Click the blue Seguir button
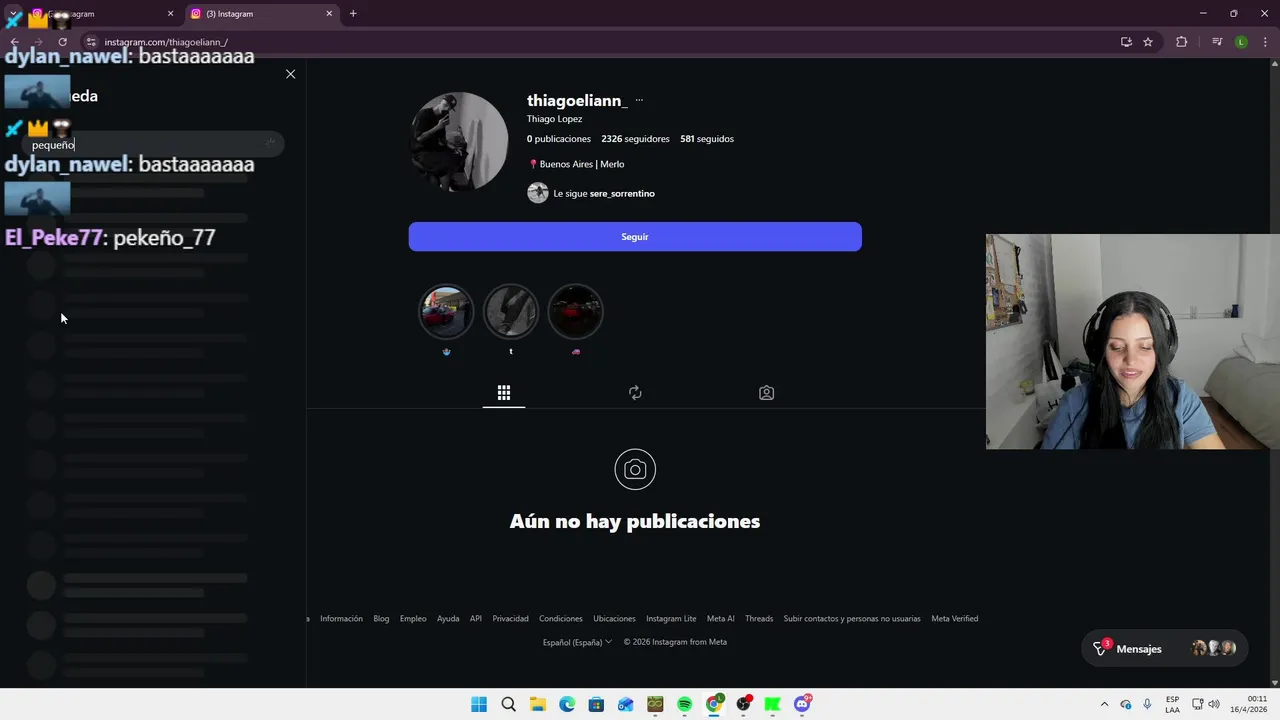This screenshot has width=1280, height=720. 635,237
